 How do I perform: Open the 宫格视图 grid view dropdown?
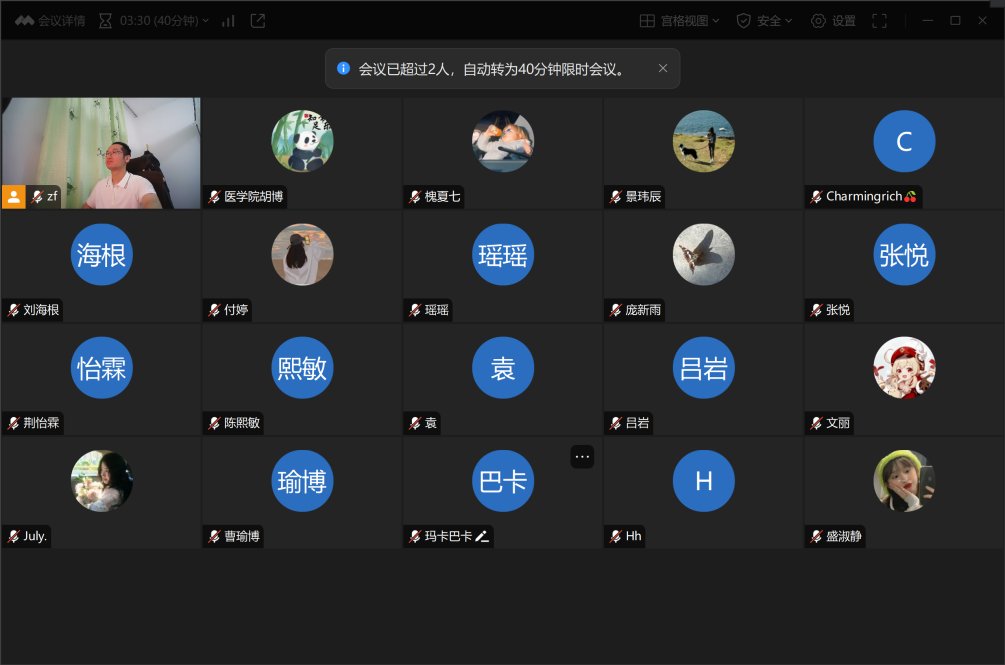(680, 21)
